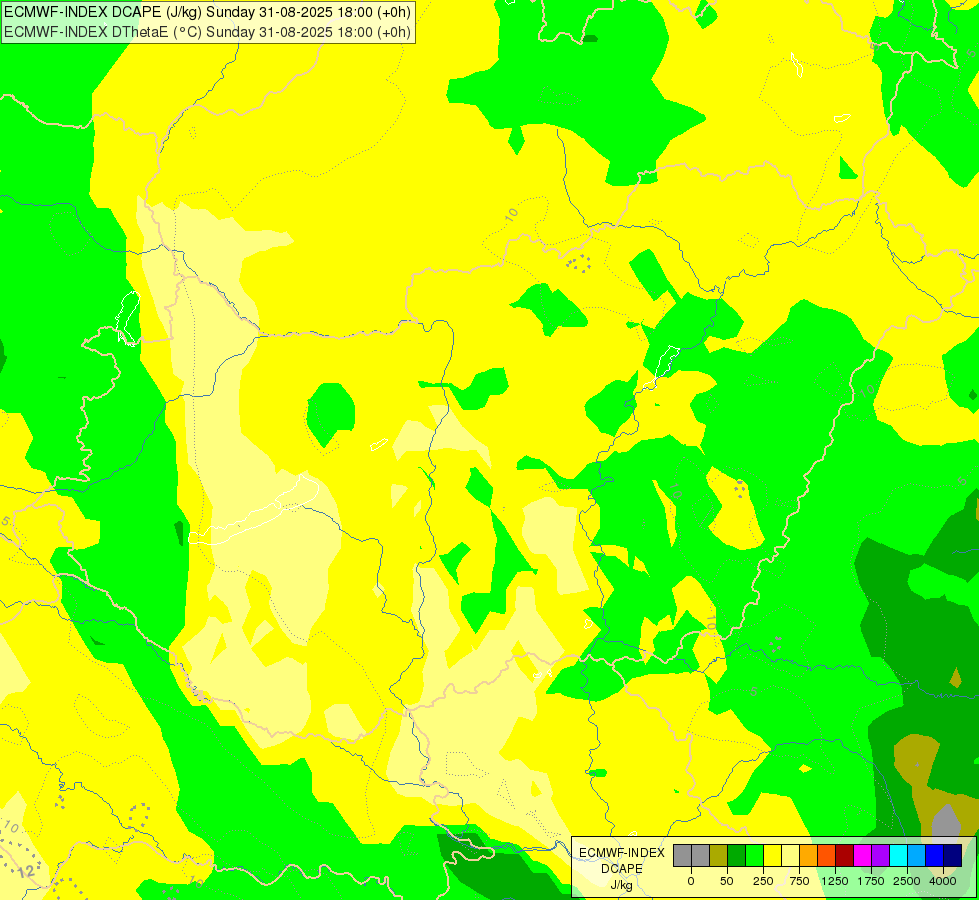Image resolution: width=979 pixels, height=900 pixels.
Task: Pick the medium blue legend swatch
Action: coord(935,856)
